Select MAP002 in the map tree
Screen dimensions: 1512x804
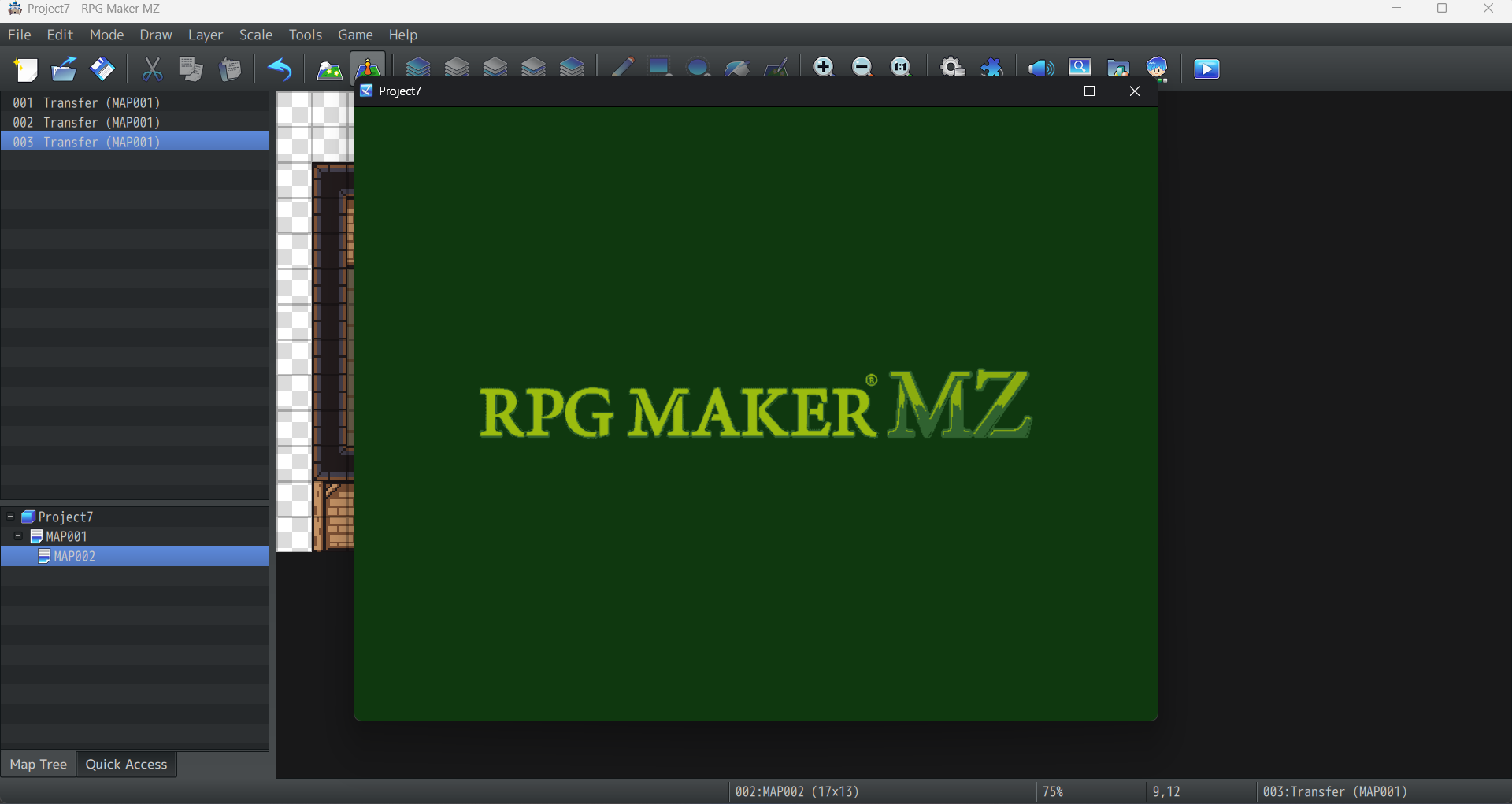tap(135, 556)
